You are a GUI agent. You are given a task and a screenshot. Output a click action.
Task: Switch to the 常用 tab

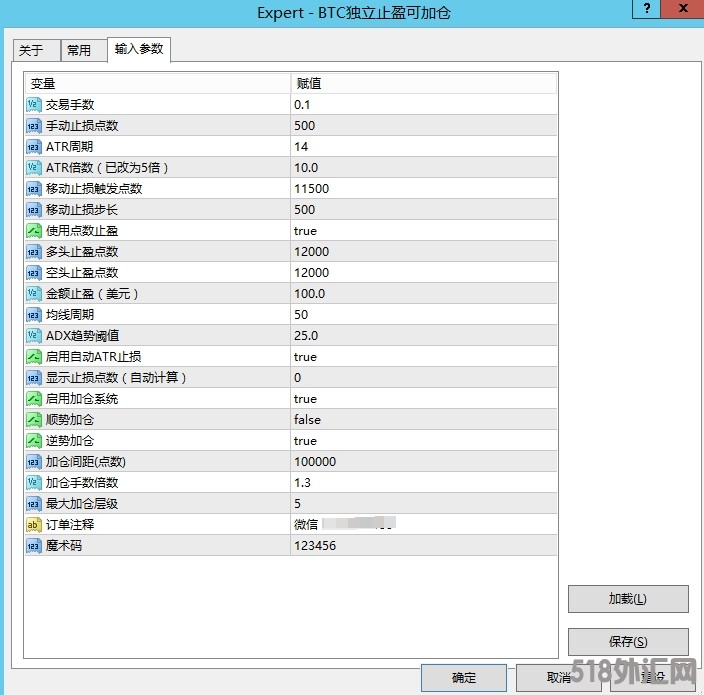point(84,50)
